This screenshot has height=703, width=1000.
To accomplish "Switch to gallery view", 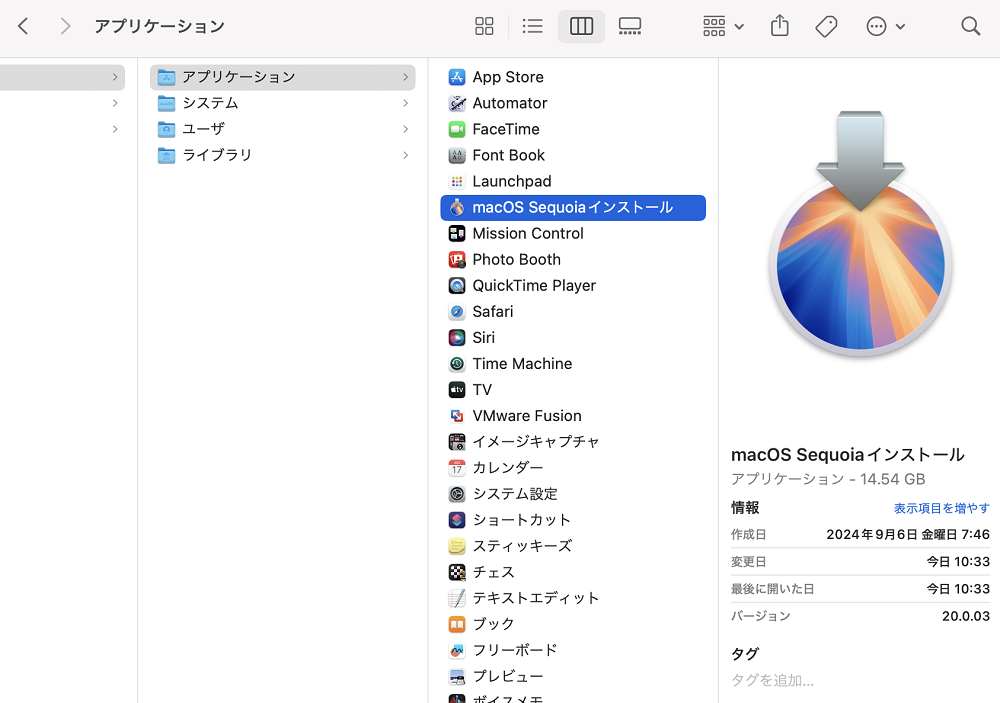I will pos(629,26).
